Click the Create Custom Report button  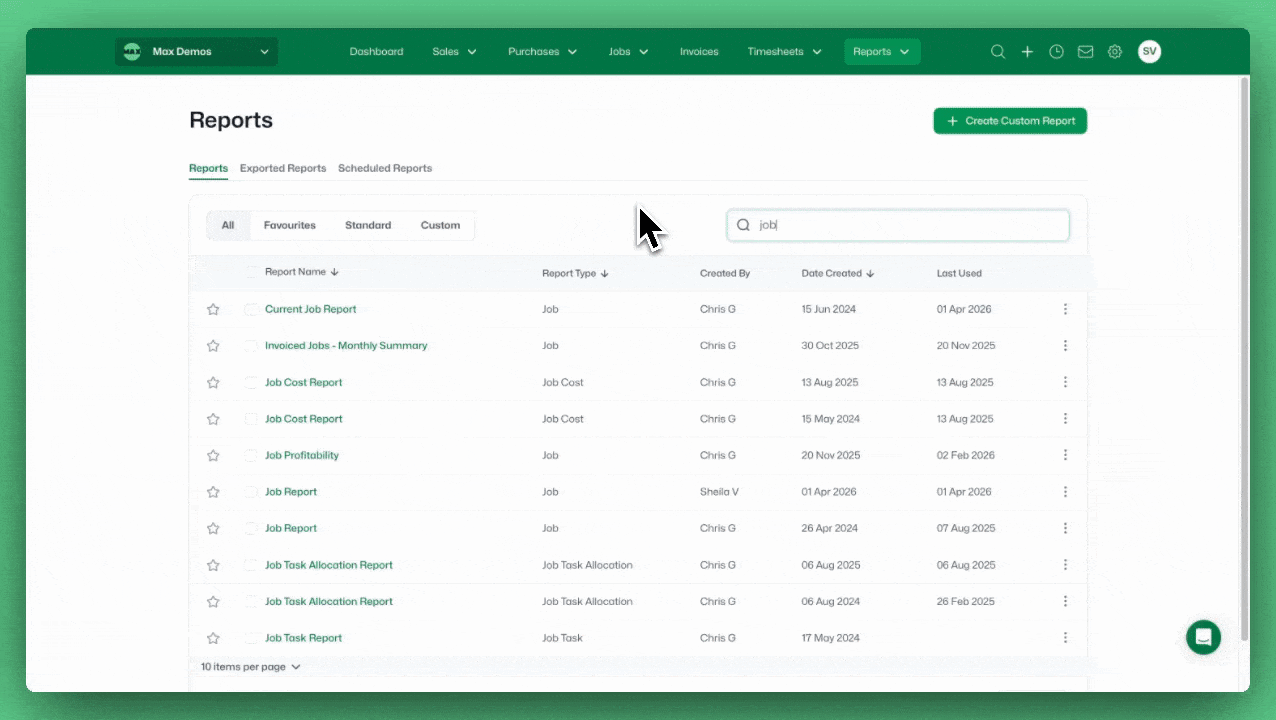1010,121
